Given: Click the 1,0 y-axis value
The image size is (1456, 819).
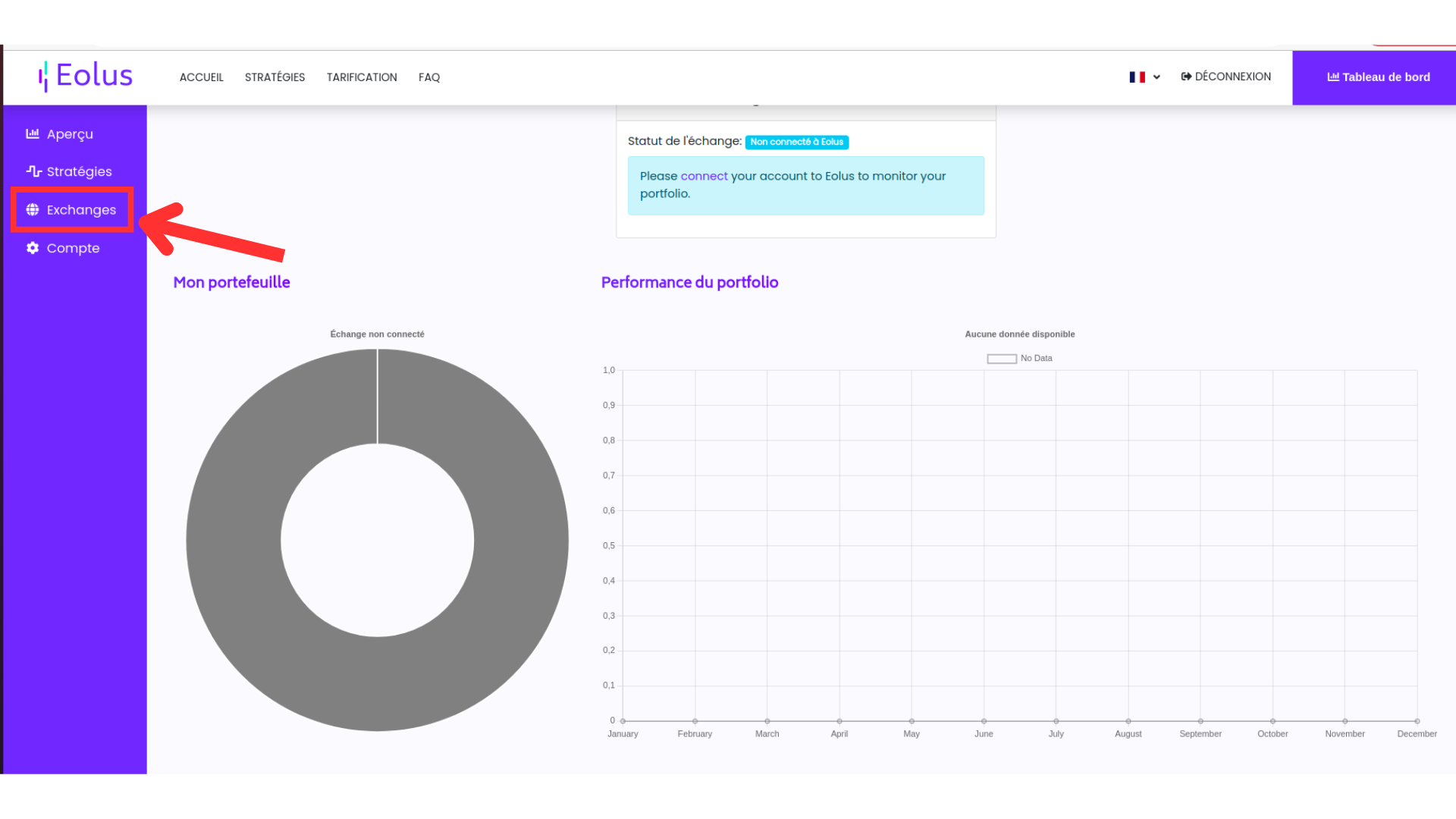Looking at the screenshot, I should click(x=609, y=370).
